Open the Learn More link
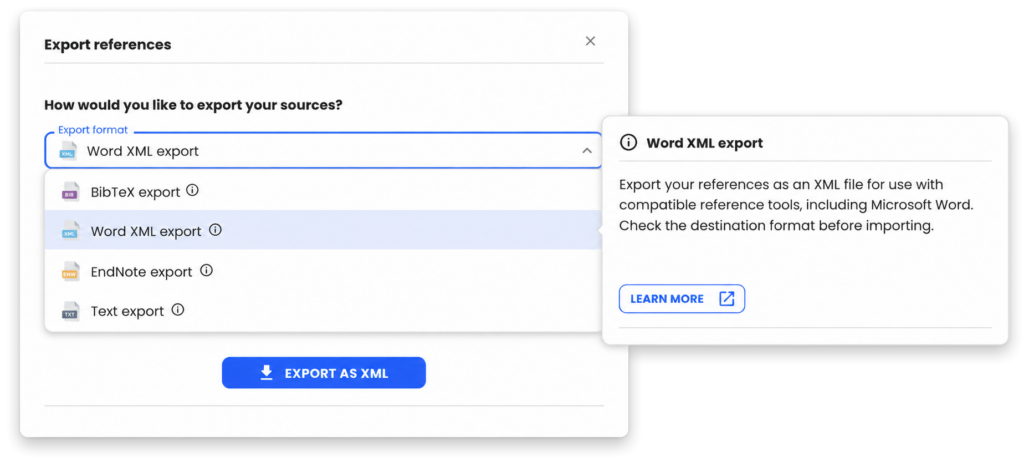Image resolution: width=1024 pixels, height=472 pixels. click(682, 299)
